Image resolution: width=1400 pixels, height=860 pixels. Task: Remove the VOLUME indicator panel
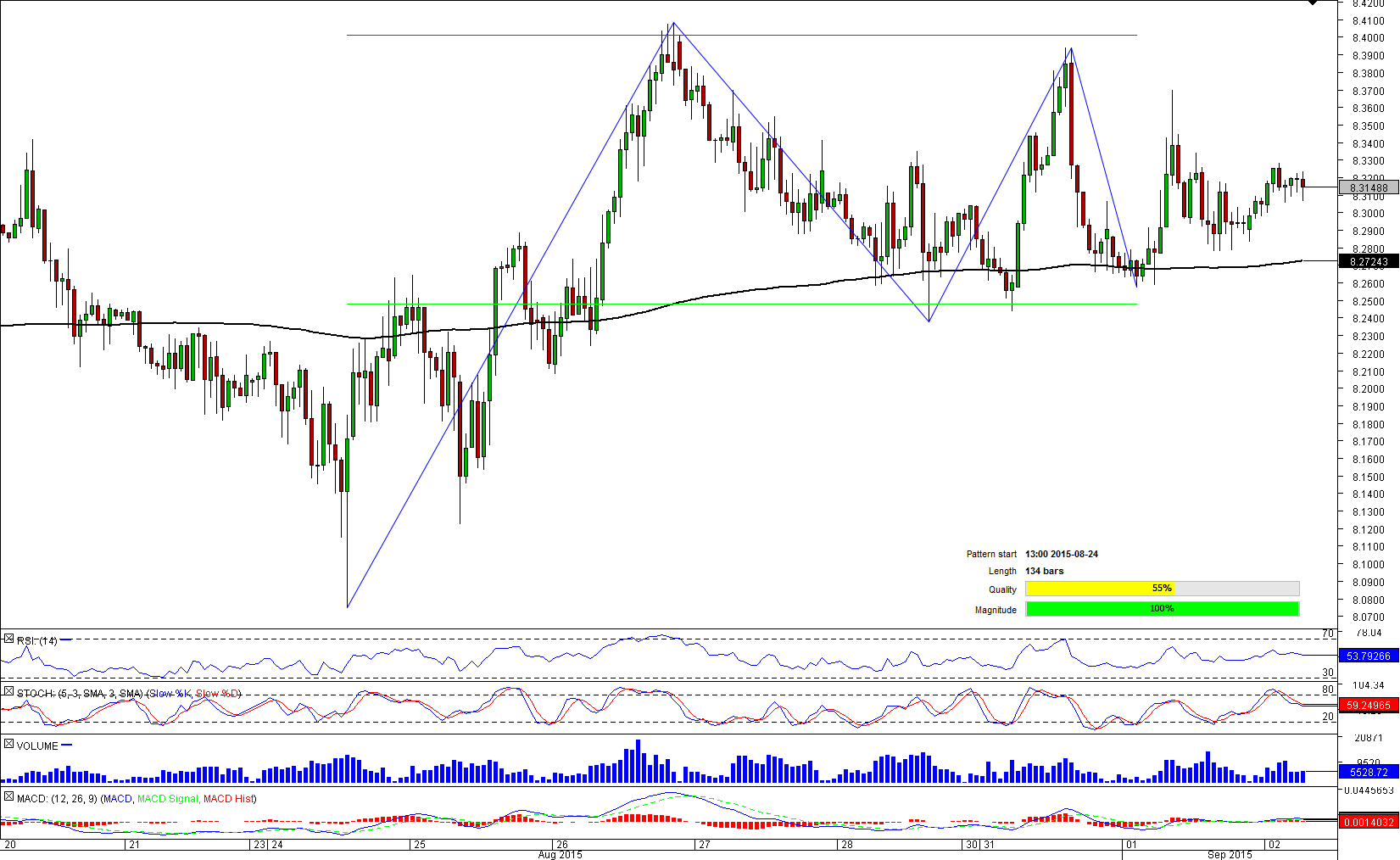8,745
